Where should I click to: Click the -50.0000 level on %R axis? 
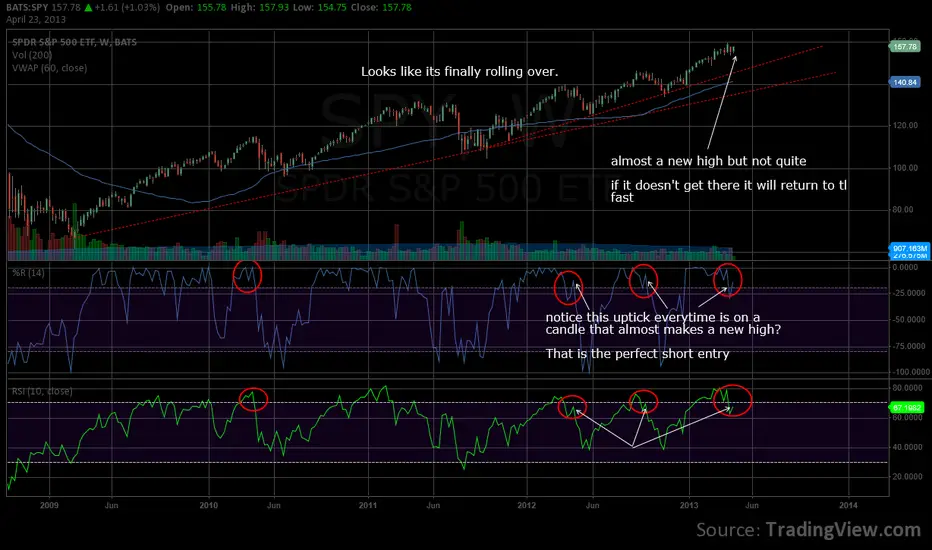(x=909, y=319)
